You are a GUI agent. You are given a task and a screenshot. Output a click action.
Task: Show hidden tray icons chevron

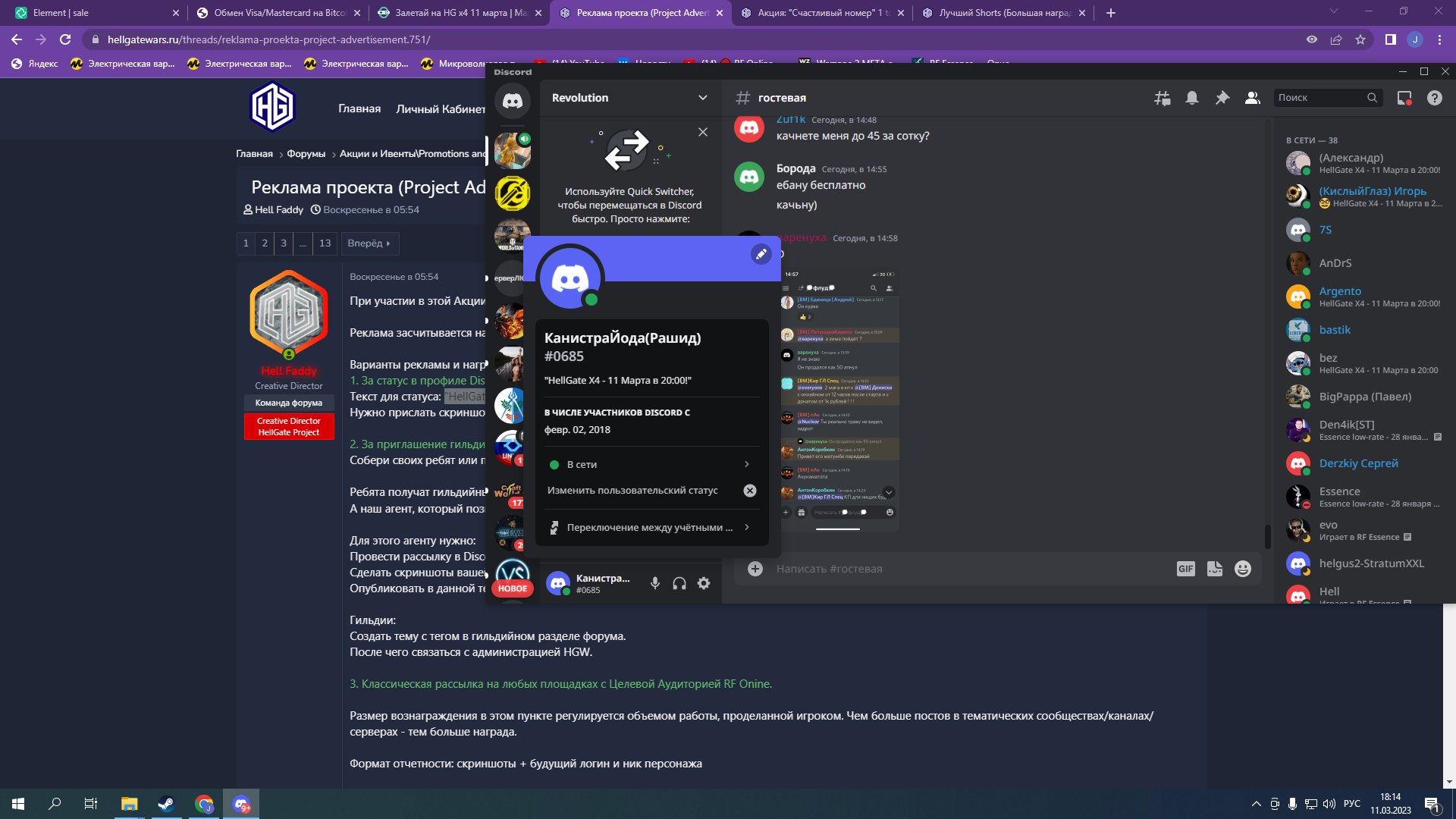point(1256,804)
